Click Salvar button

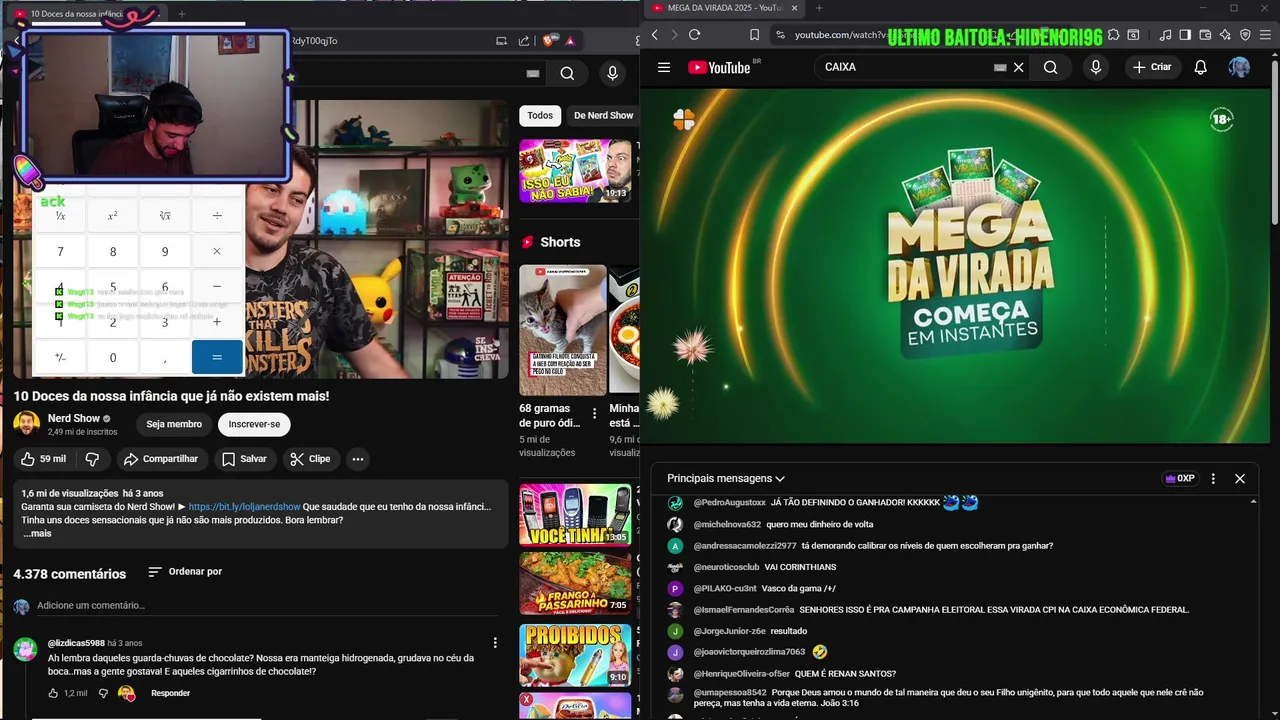pyautogui.click(x=244, y=459)
